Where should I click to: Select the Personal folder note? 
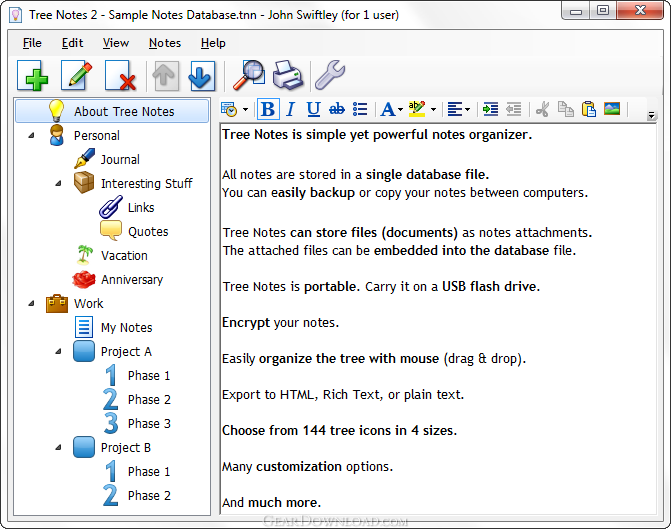pos(97,136)
